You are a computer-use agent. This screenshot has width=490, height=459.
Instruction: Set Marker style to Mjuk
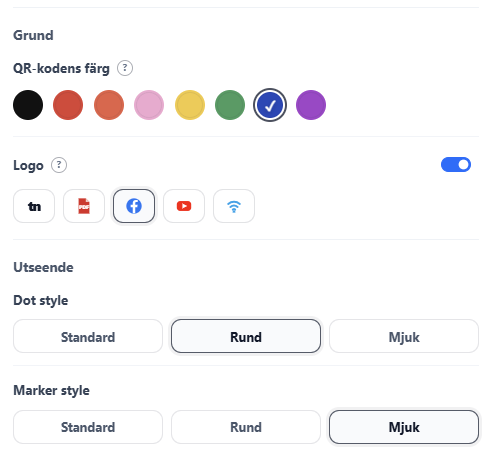point(404,427)
